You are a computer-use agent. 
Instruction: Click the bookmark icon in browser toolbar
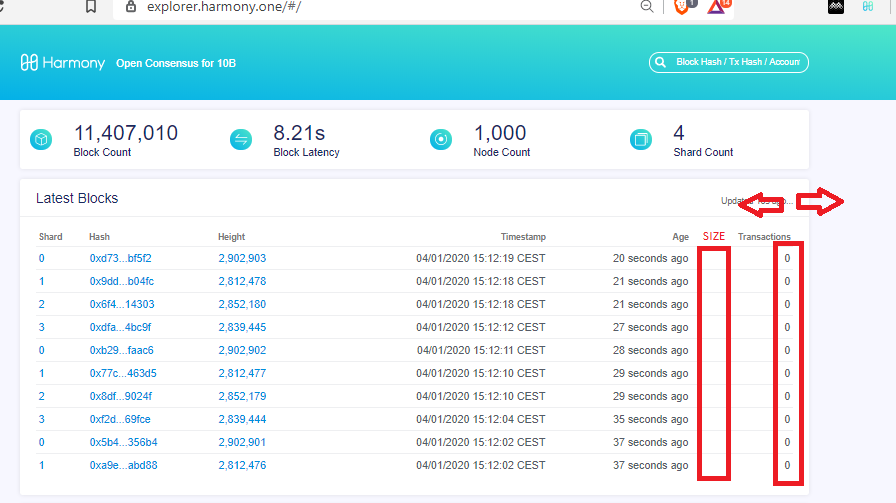(91, 7)
